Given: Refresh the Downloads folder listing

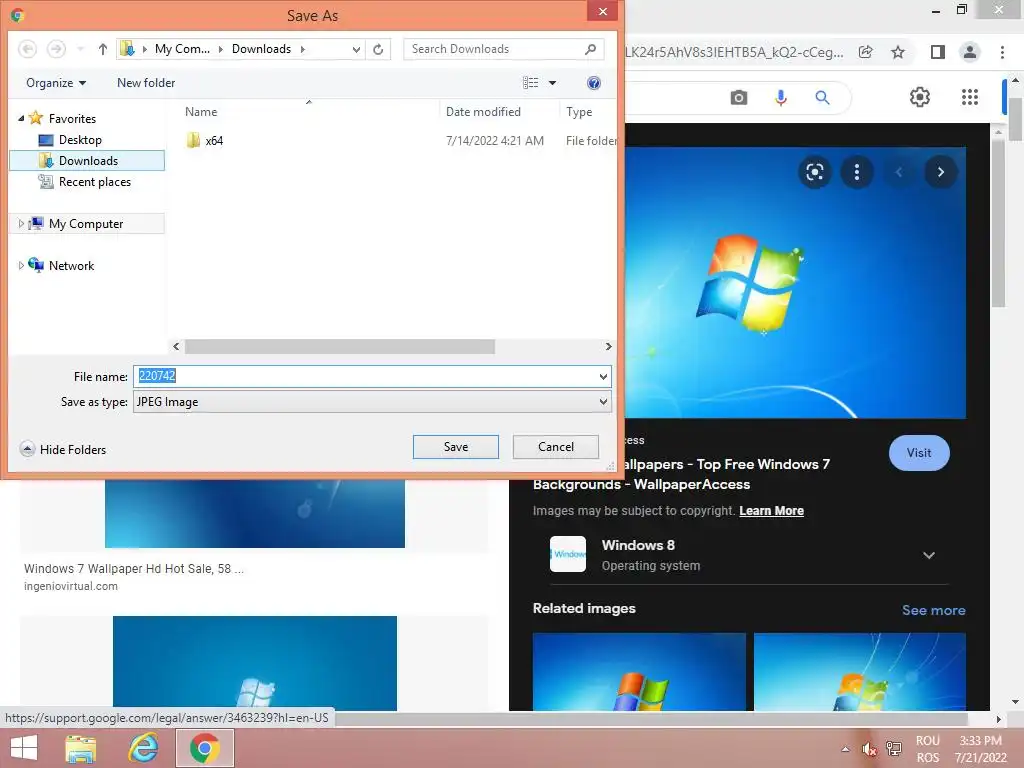Looking at the screenshot, I should 378,49.
